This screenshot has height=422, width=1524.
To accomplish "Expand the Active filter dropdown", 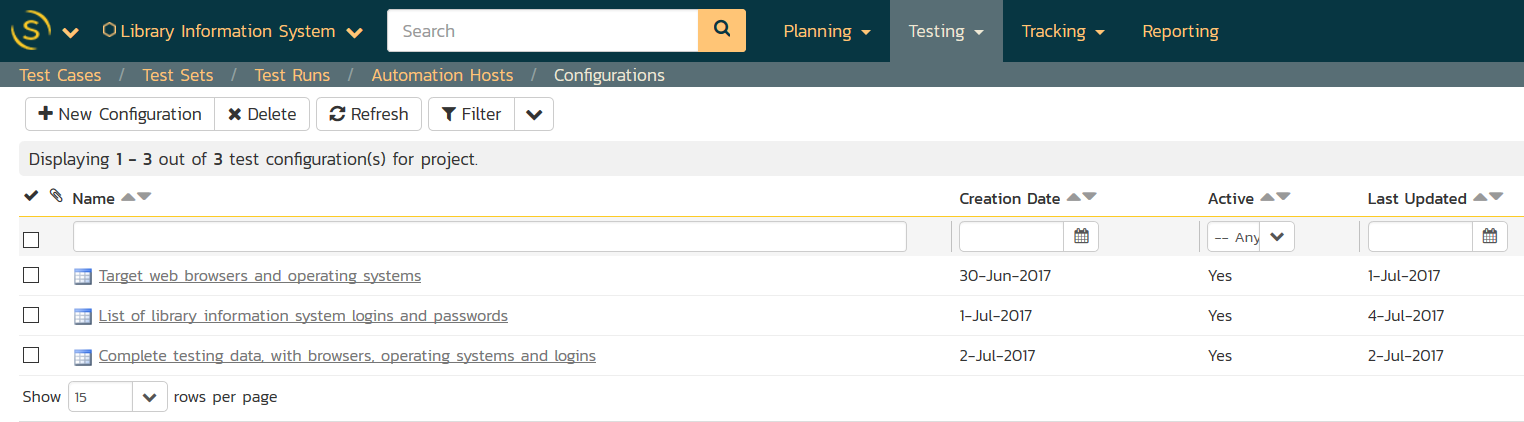I will point(1276,237).
